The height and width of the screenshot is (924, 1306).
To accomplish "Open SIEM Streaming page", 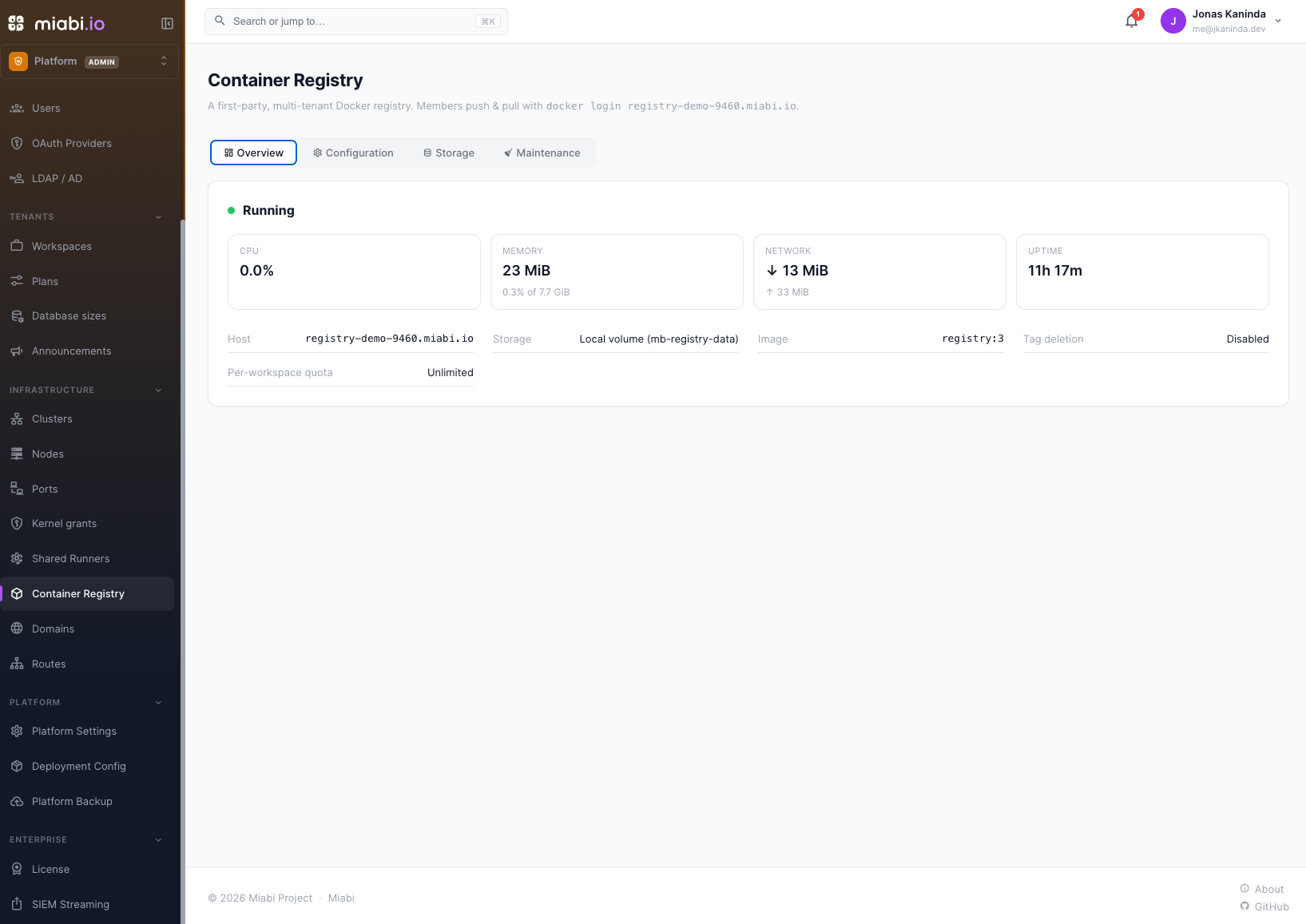I will pos(88,905).
